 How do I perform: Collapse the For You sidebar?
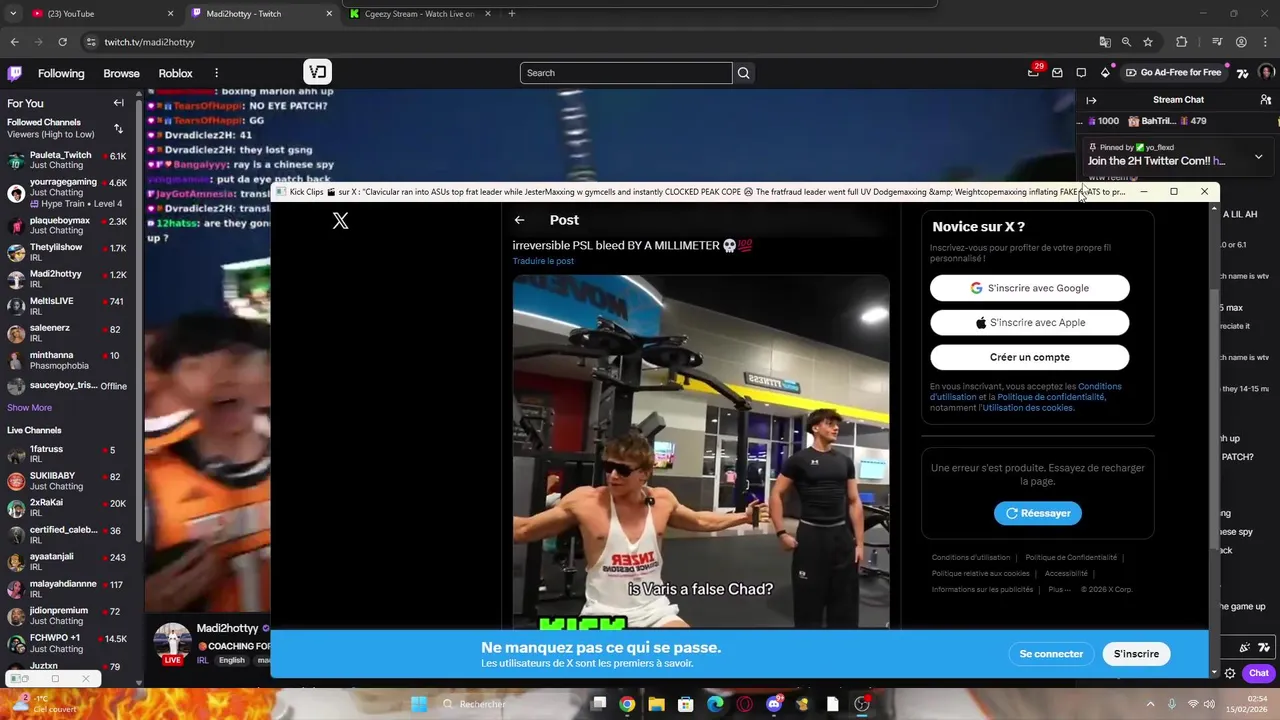tap(118, 103)
